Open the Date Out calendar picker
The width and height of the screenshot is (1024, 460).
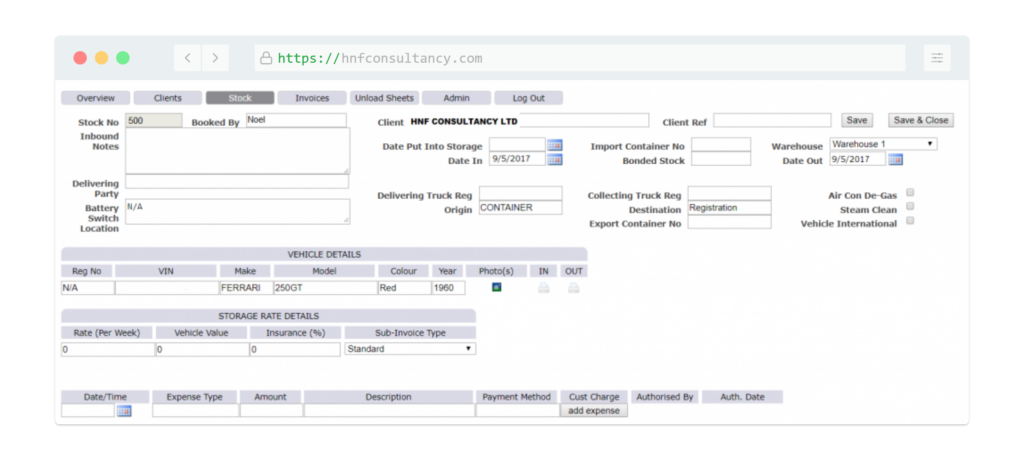(x=895, y=159)
